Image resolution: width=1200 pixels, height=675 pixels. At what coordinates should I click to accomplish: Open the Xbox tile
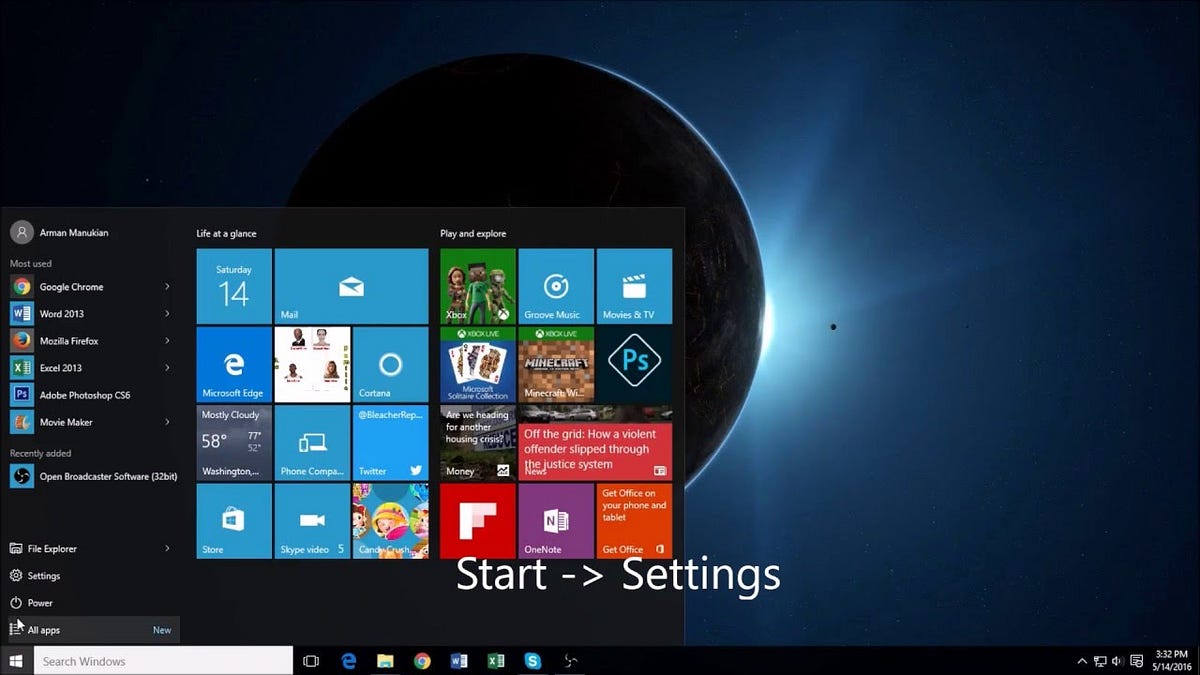(x=478, y=286)
